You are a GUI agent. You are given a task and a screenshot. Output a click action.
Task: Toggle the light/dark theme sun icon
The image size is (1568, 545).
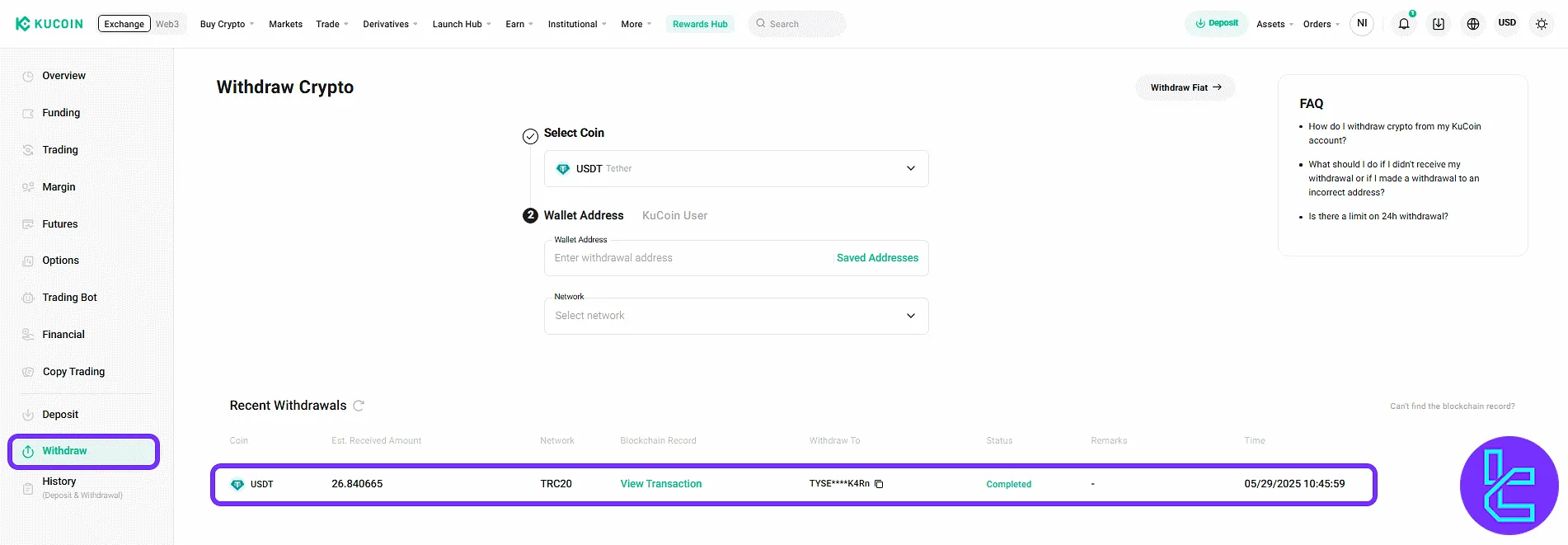pyautogui.click(x=1542, y=24)
